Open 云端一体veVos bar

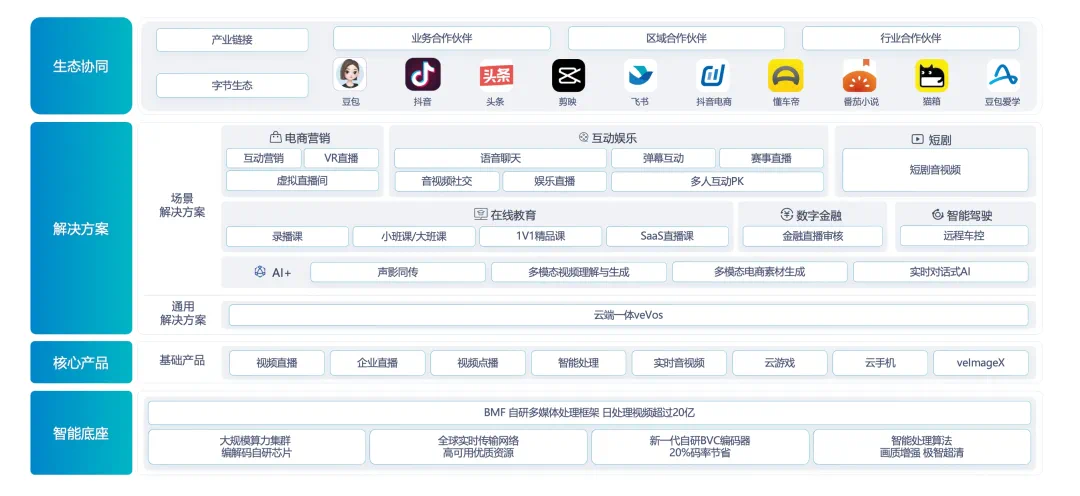[x=628, y=315]
